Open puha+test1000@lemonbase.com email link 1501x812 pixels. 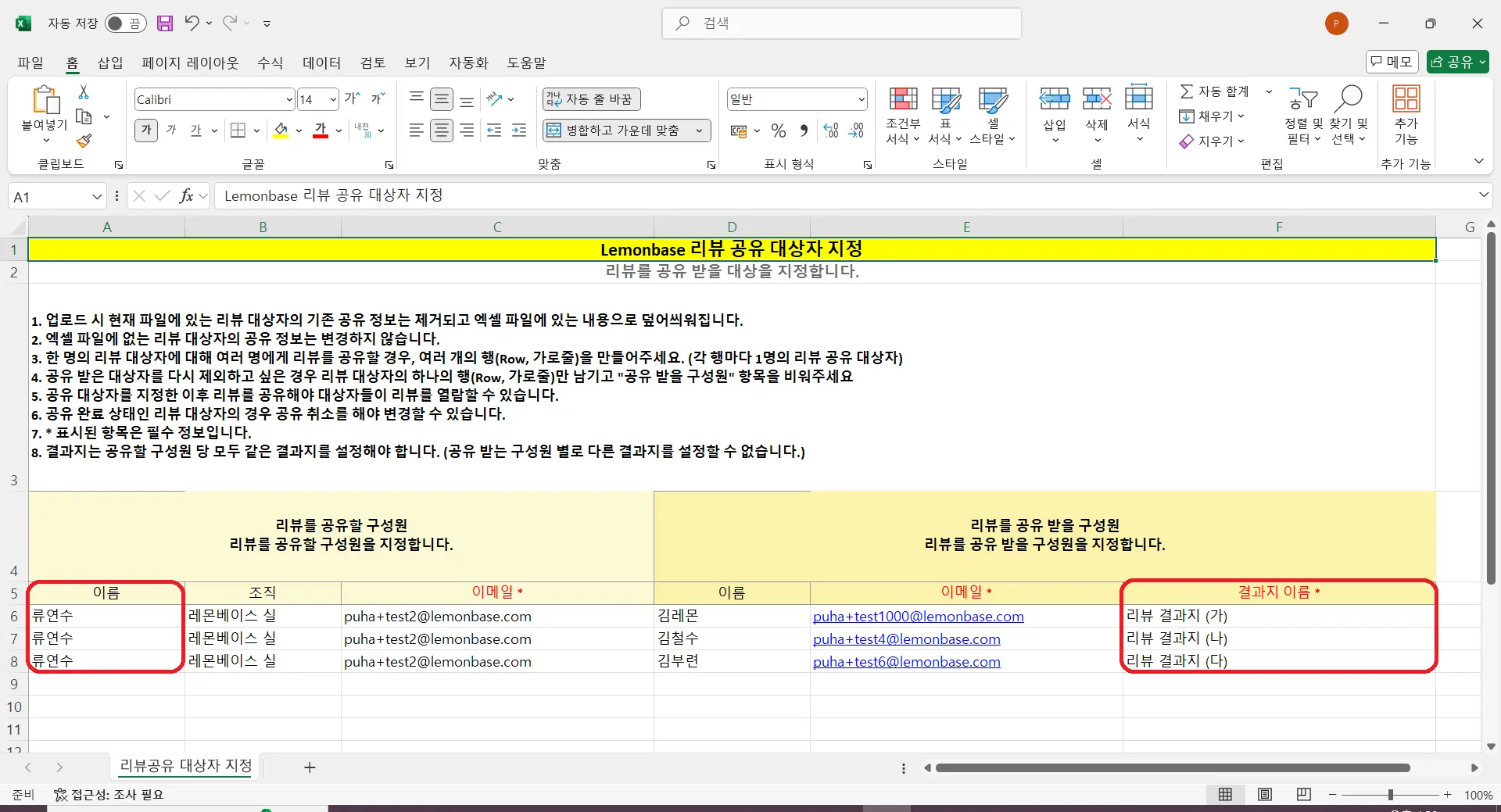(x=919, y=617)
